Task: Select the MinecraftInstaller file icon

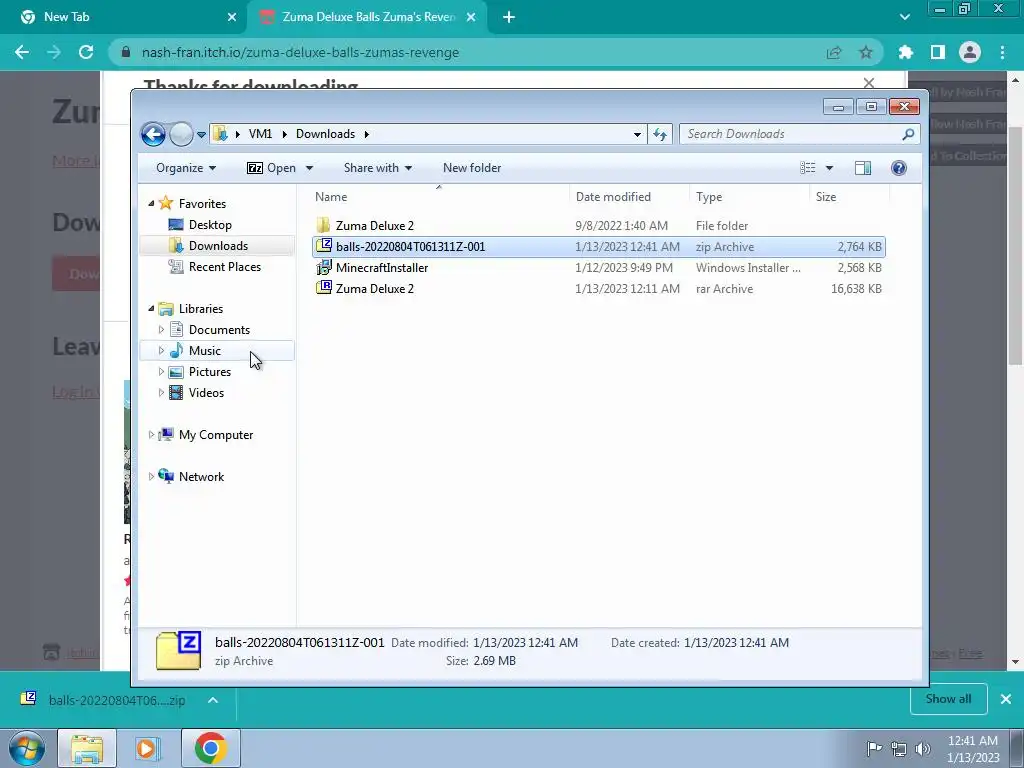Action: [324, 268]
